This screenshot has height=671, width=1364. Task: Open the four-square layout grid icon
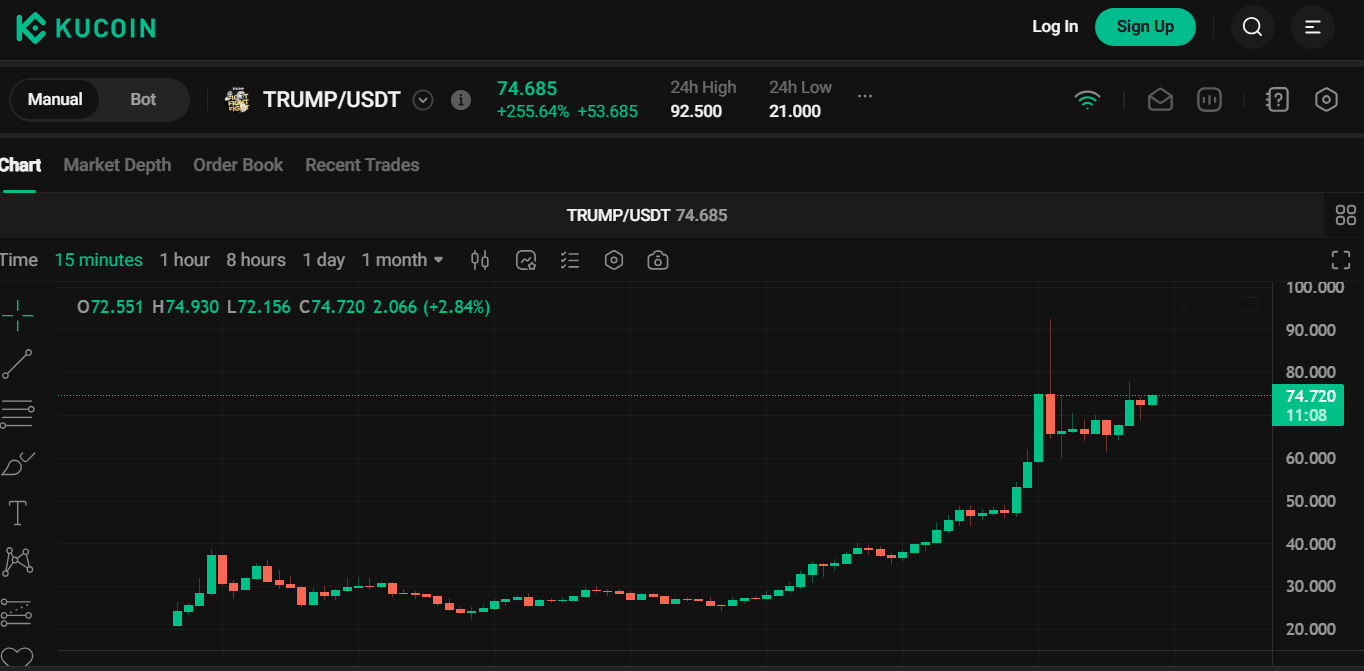tap(1346, 215)
